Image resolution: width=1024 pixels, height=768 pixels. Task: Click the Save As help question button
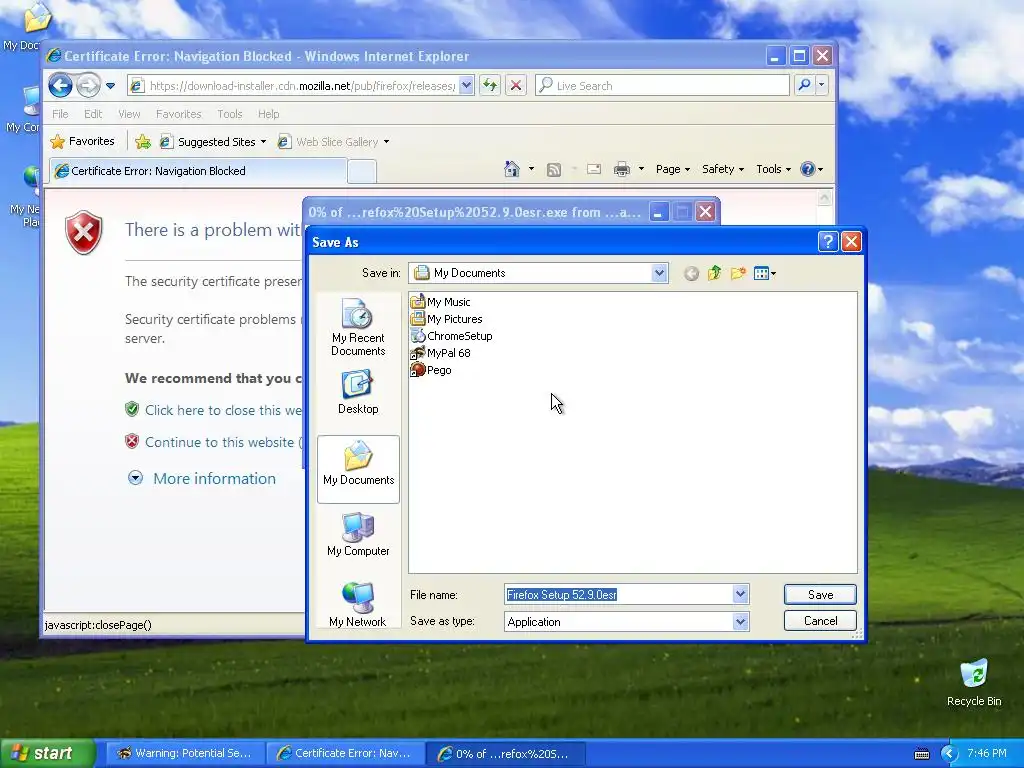(827, 242)
